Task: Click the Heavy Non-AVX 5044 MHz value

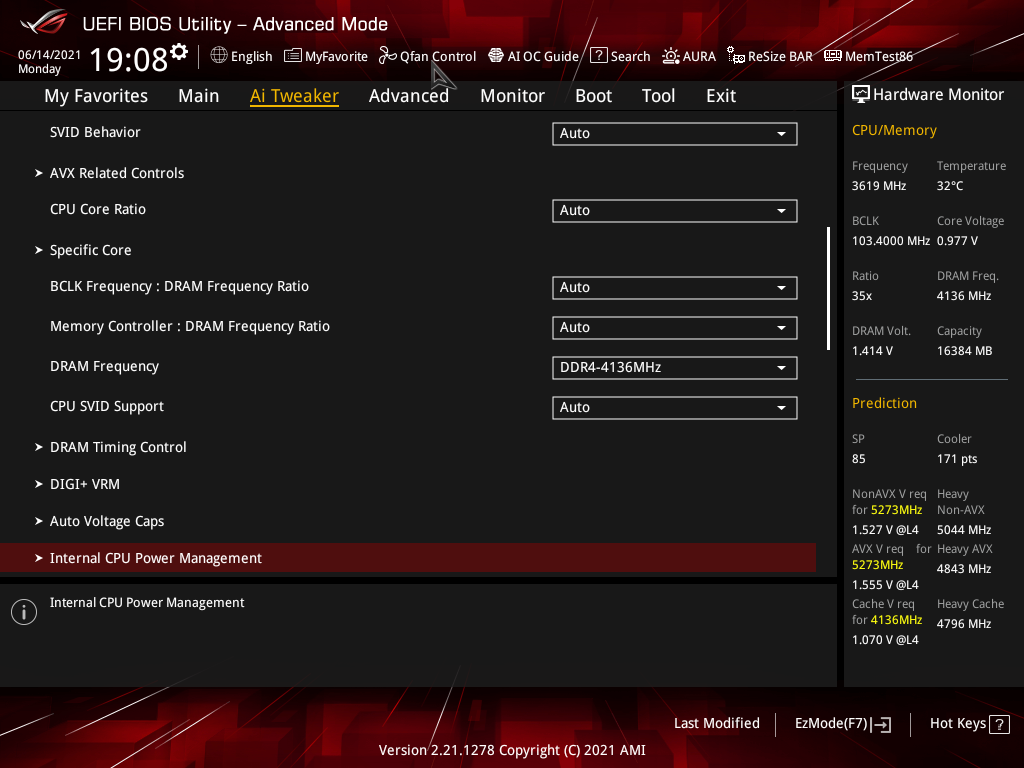Action: coord(964,530)
